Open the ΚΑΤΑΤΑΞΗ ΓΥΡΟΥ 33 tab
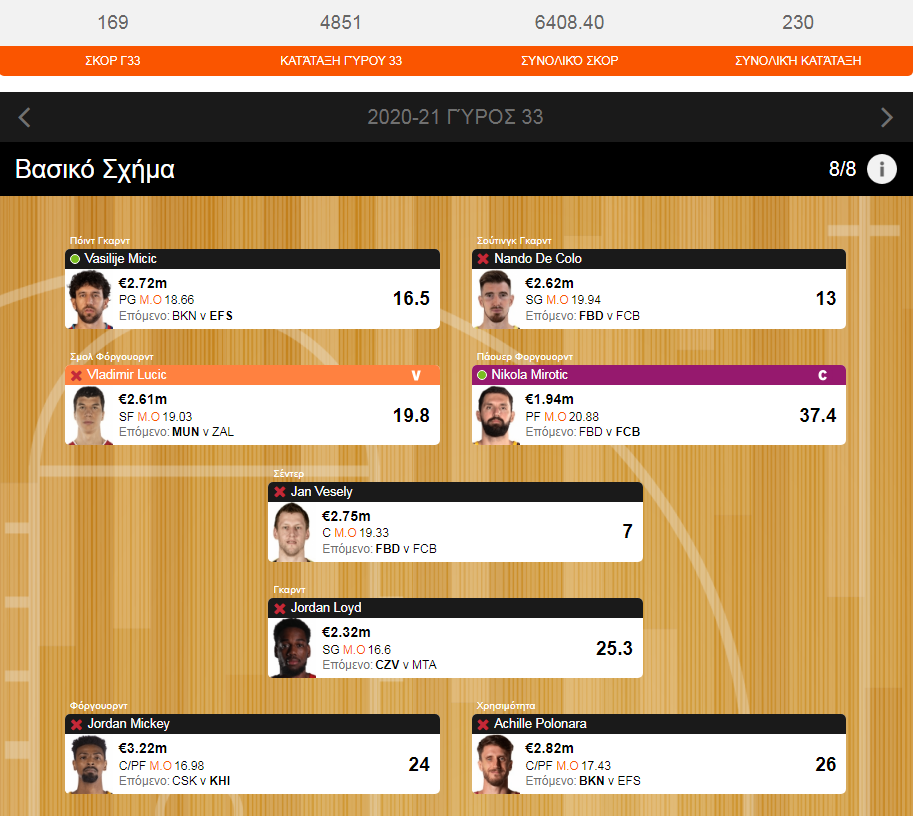Viewport: 913px width, 816px height. [341, 61]
